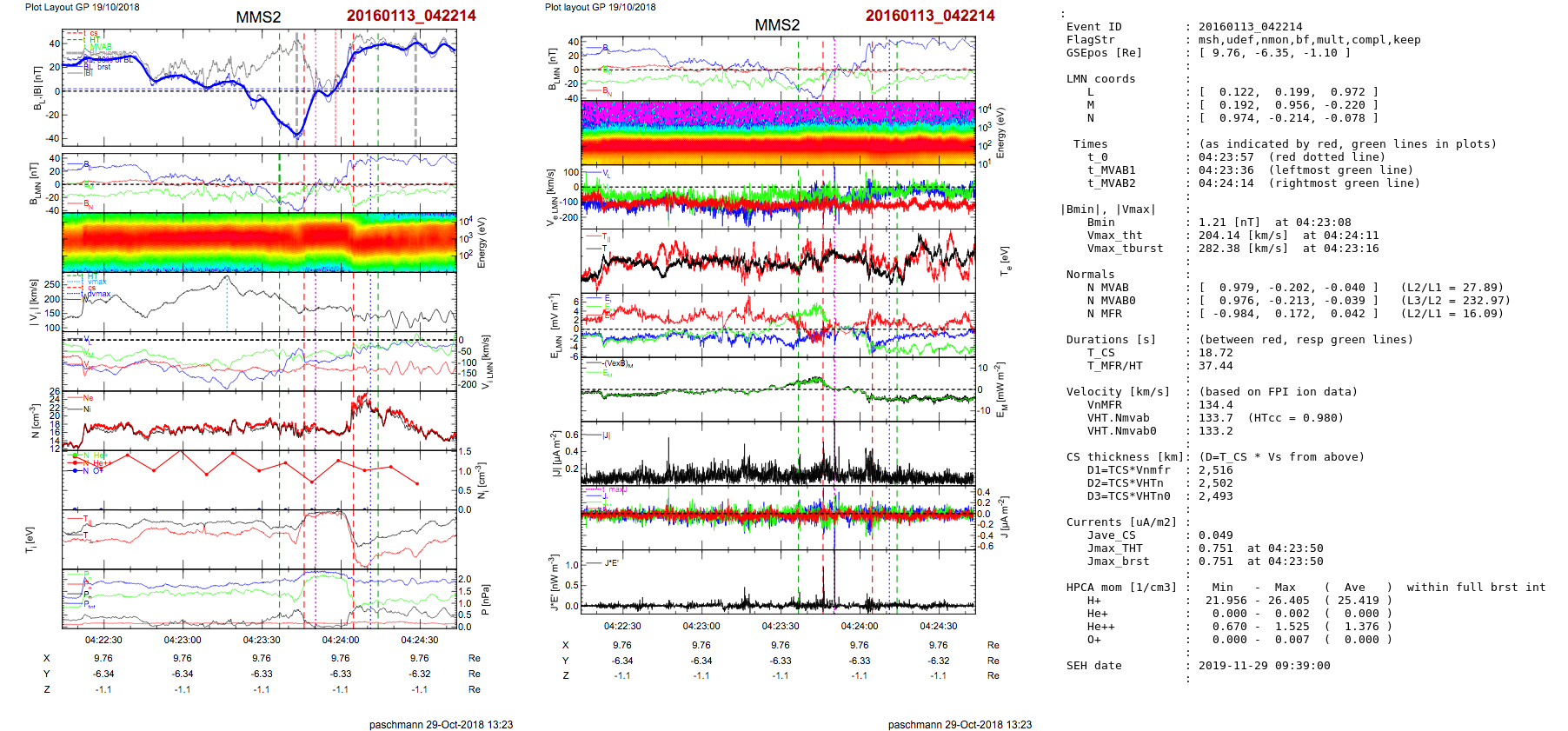
Task: Click the Ne legend entry in the density panel
Action: click(87, 398)
